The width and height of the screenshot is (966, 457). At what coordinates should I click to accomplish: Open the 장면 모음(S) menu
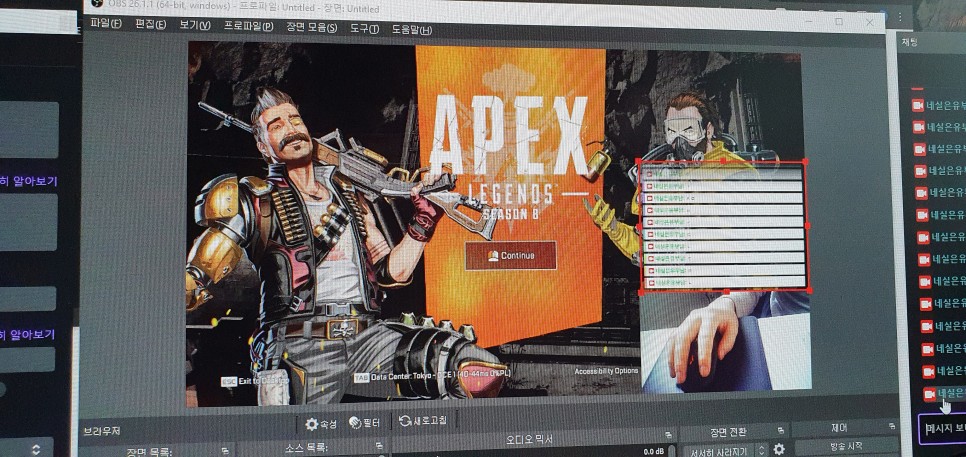(312, 28)
